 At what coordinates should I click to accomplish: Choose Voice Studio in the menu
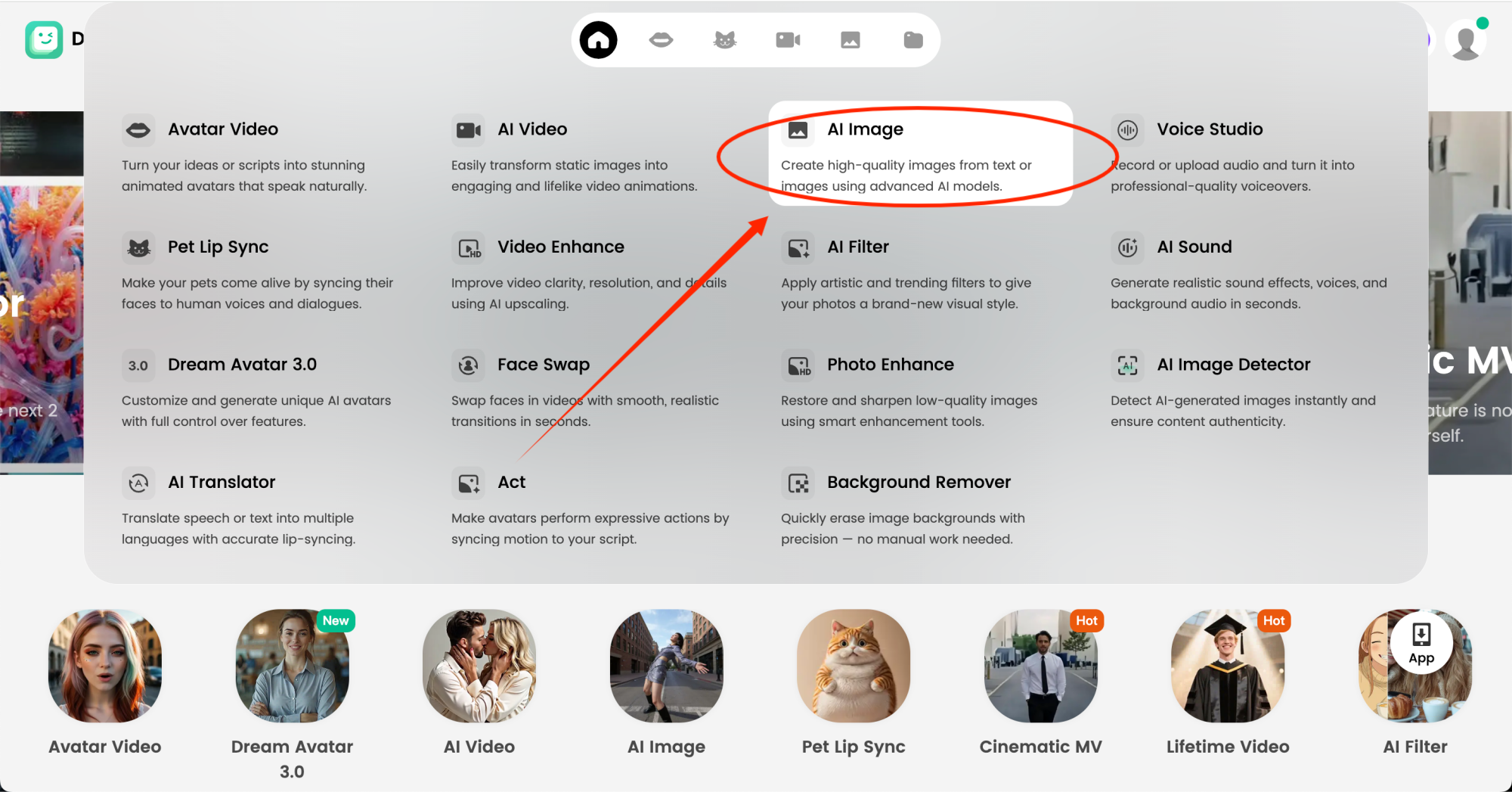coord(1209,129)
